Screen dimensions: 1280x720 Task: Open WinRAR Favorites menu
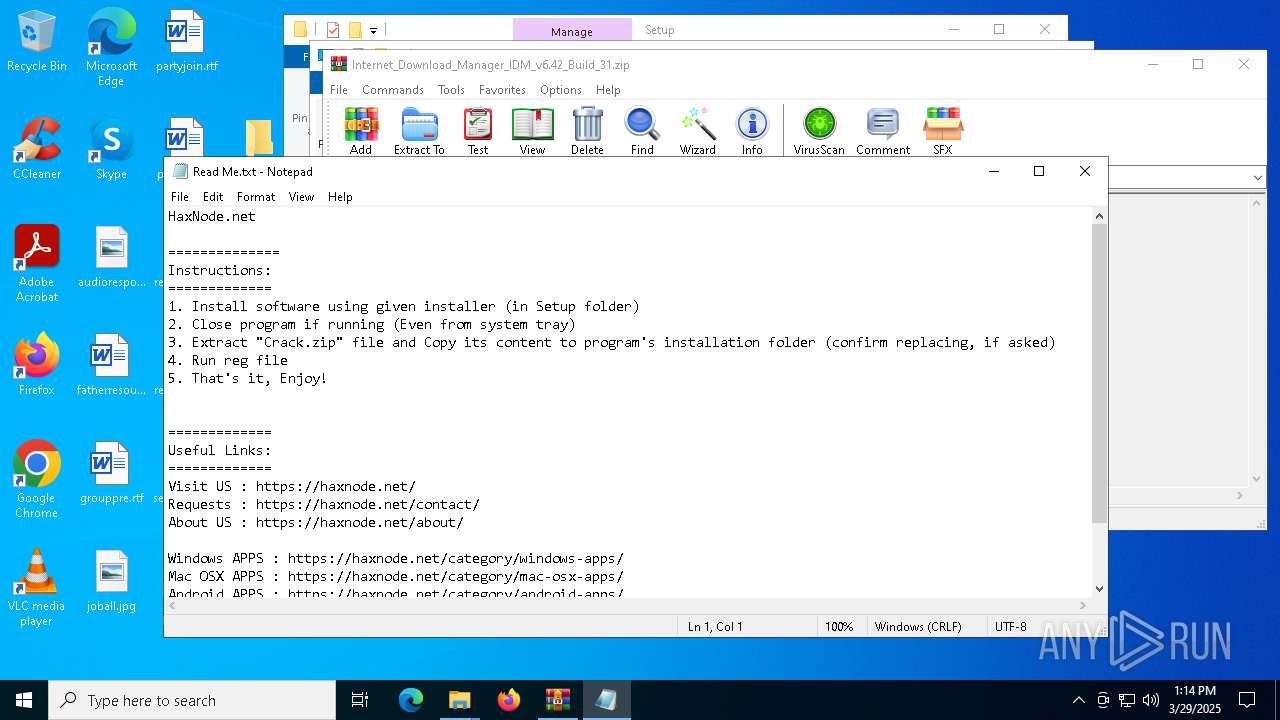(x=502, y=90)
